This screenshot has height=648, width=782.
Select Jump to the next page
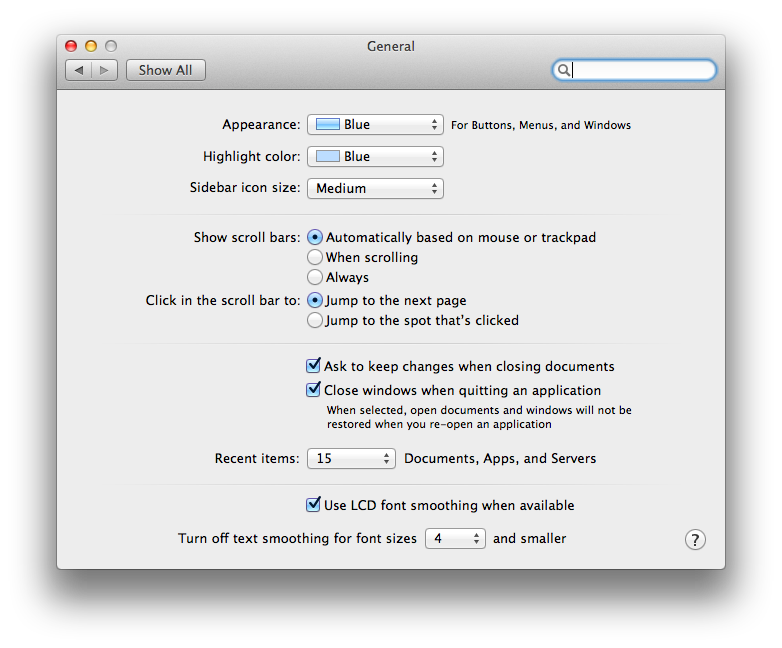click(387, 300)
